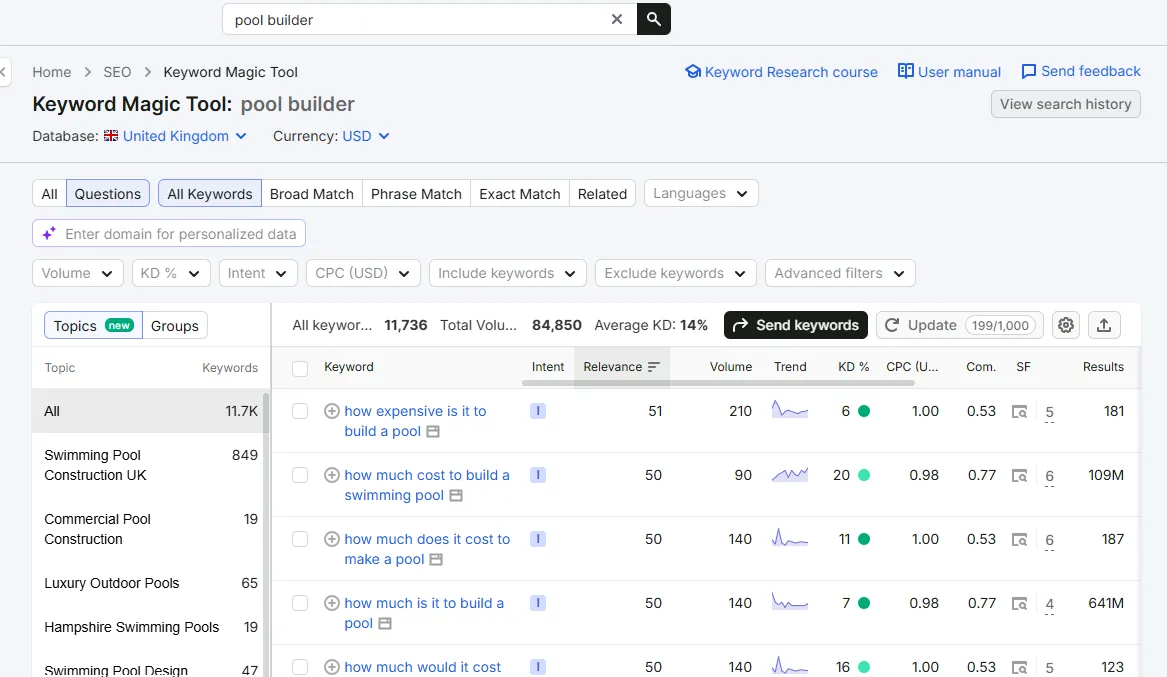The height and width of the screenshot is (677, 1167).
Task: View SERP features icon in row with results 187
Action: [1019, 539]
